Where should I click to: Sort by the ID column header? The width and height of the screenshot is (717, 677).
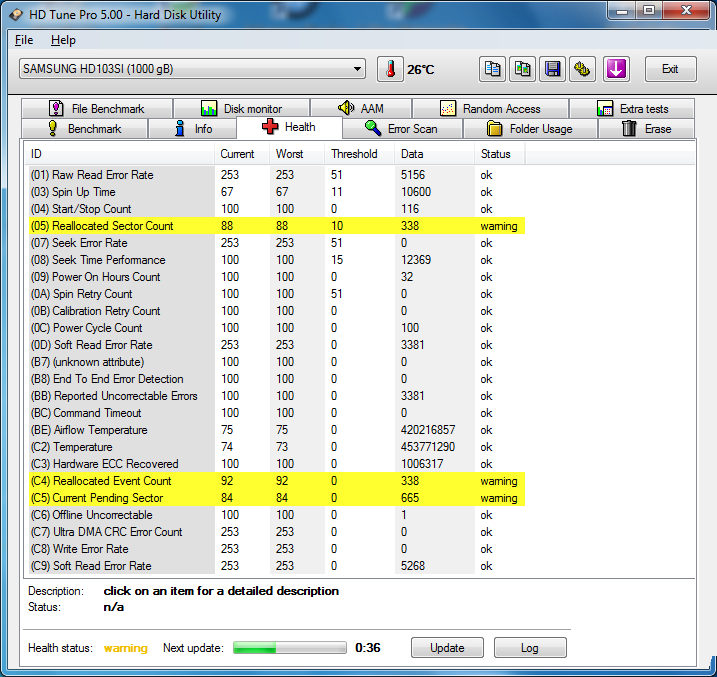tap(119, 154)
